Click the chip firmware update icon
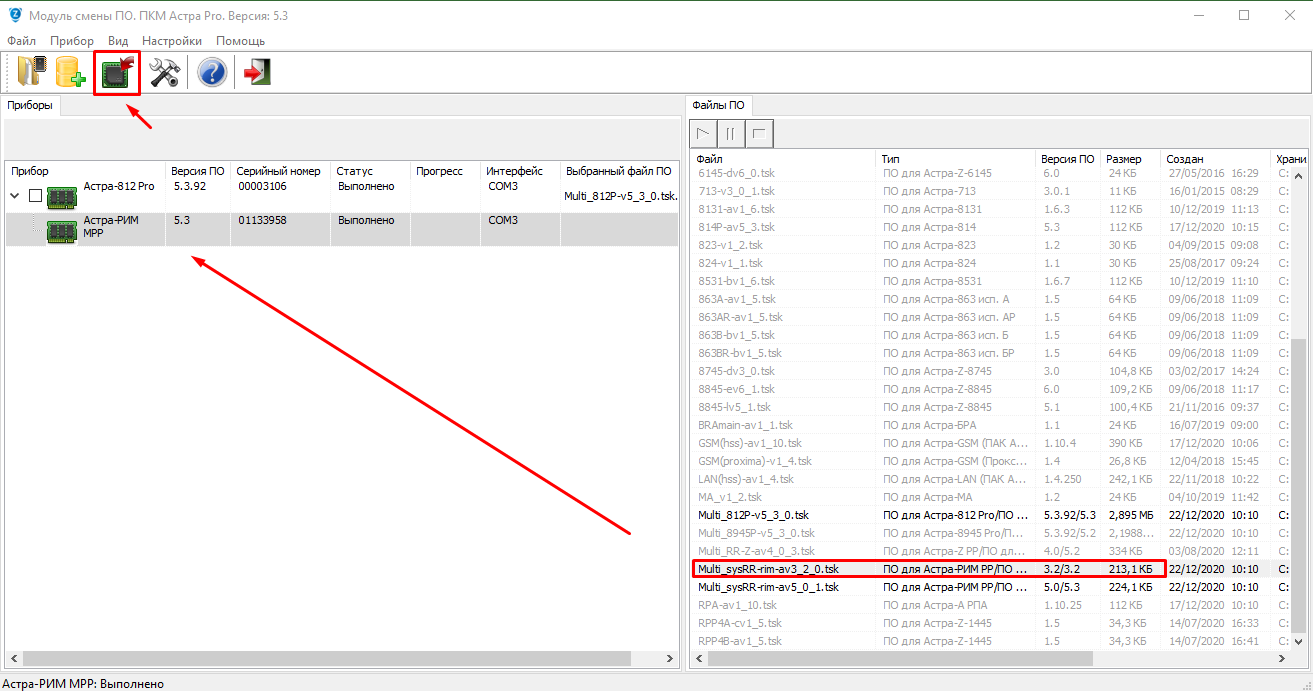The width and height of the screenshot is (1313, 691). [x=117, y=73]
